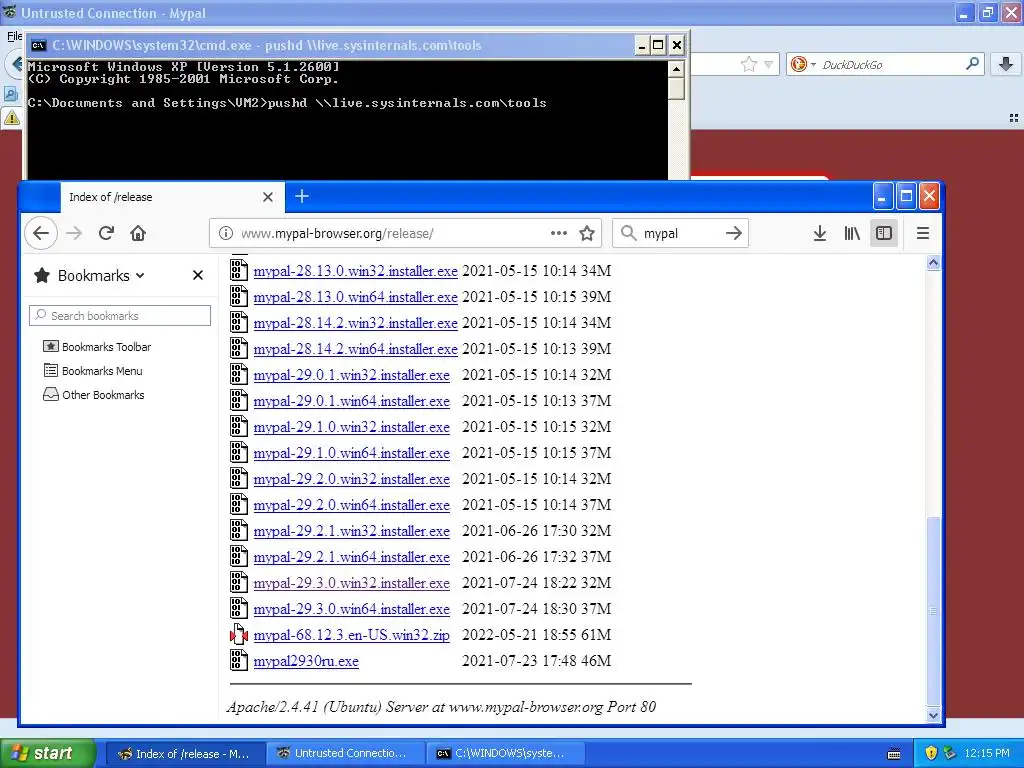Open the Library icon in toolbar

click(852, 233)
